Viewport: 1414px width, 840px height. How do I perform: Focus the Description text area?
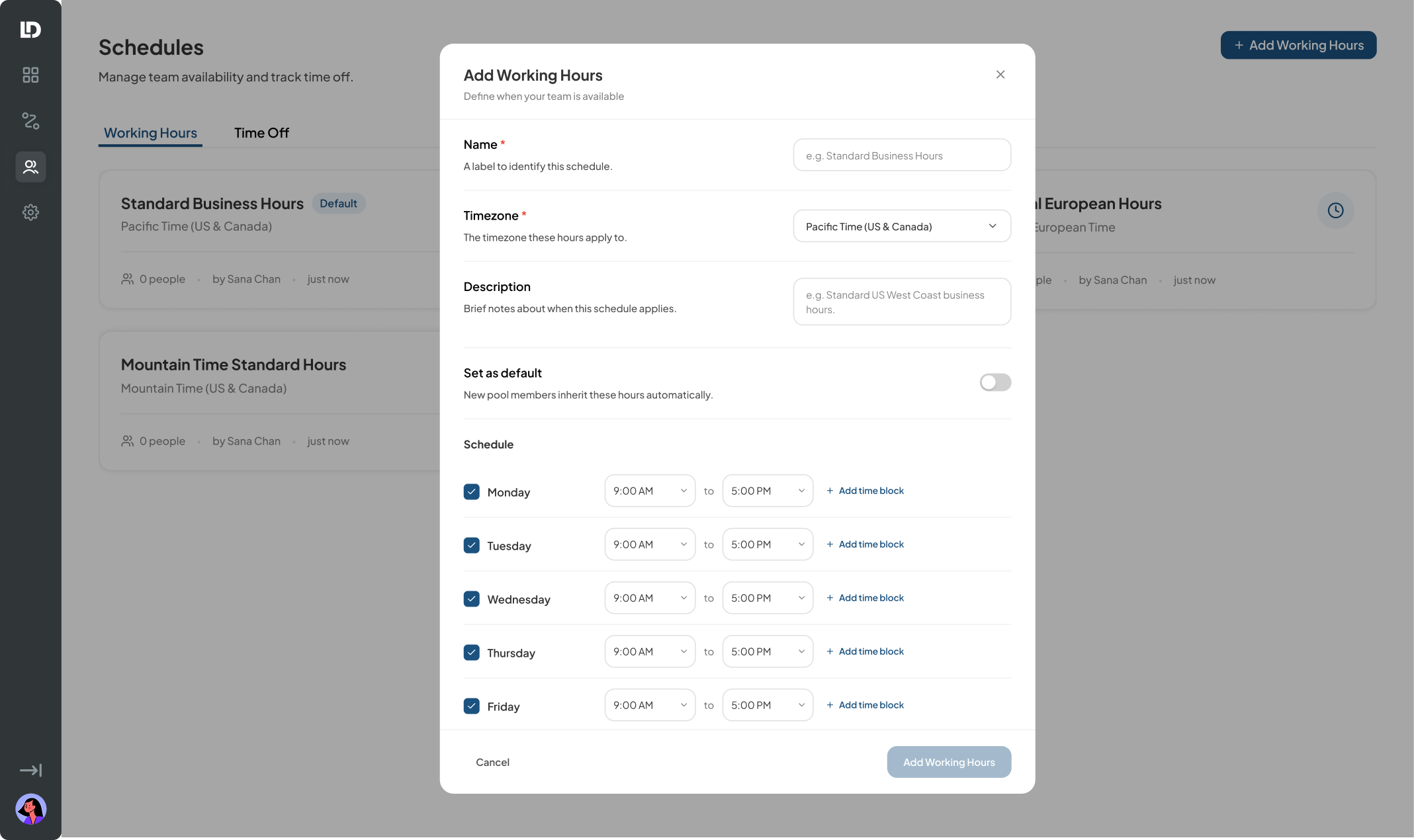click(x=902, y=302)
